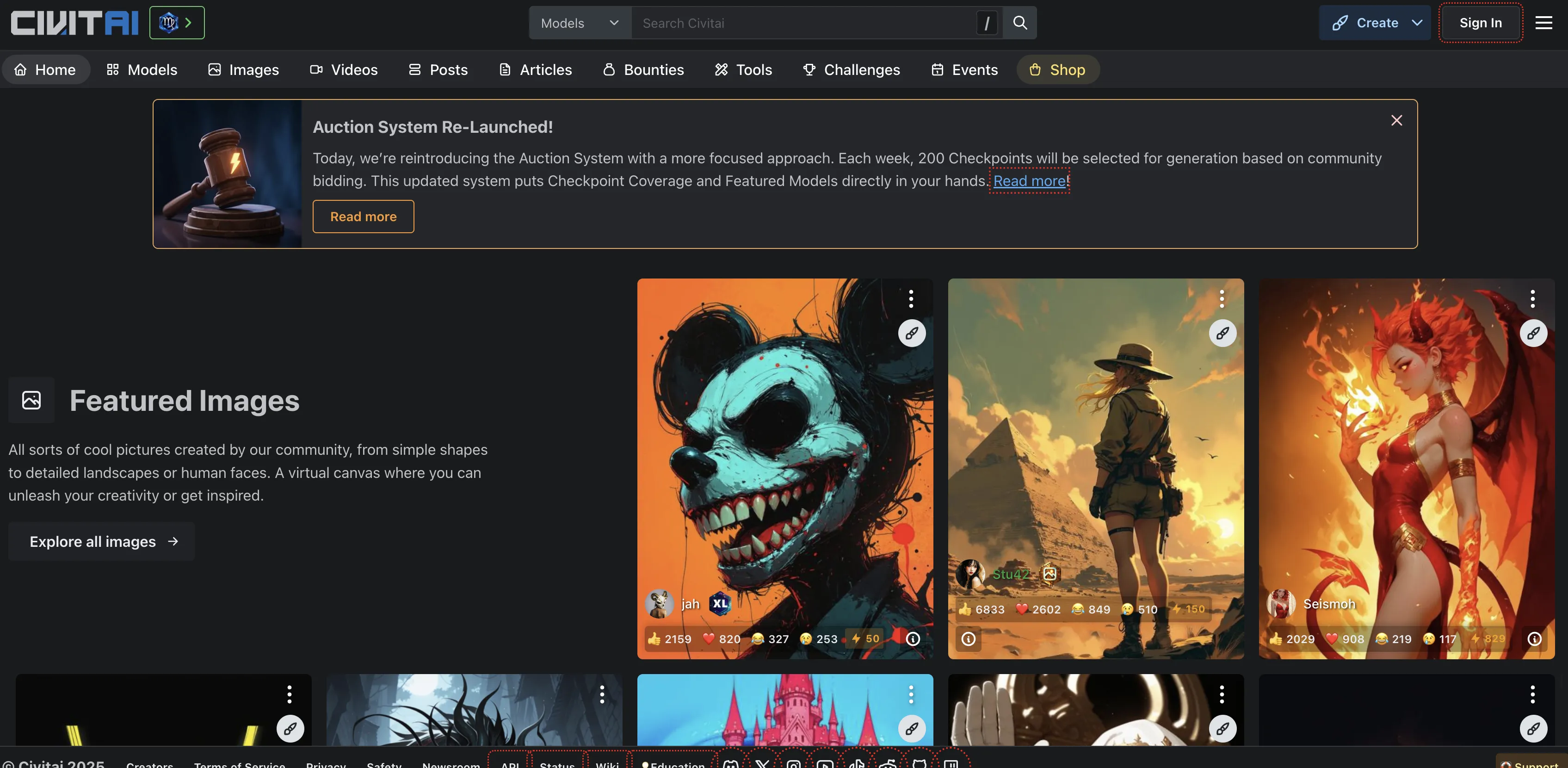
Task: Open the Models search category dropdown
Action: (580, 23)
